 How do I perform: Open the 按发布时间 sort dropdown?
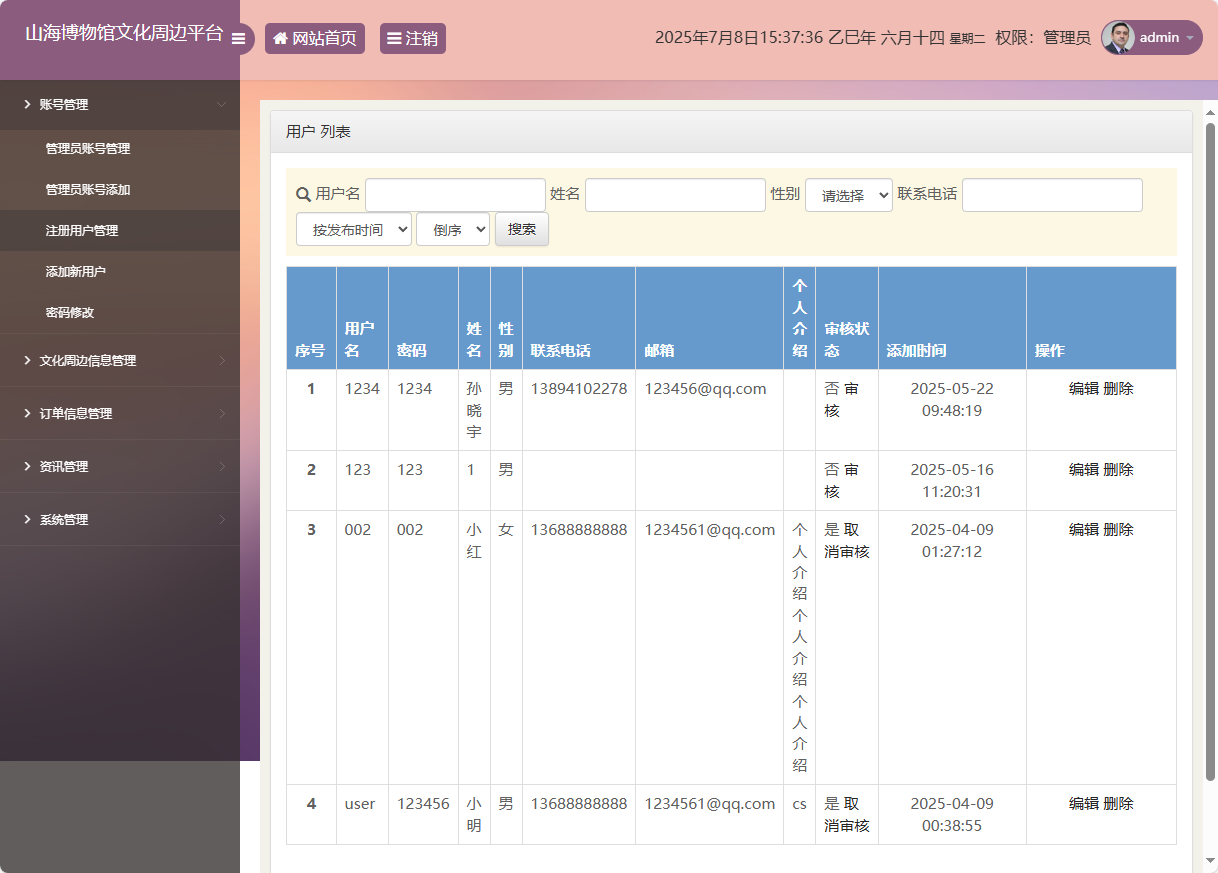(x=353, y=229)
